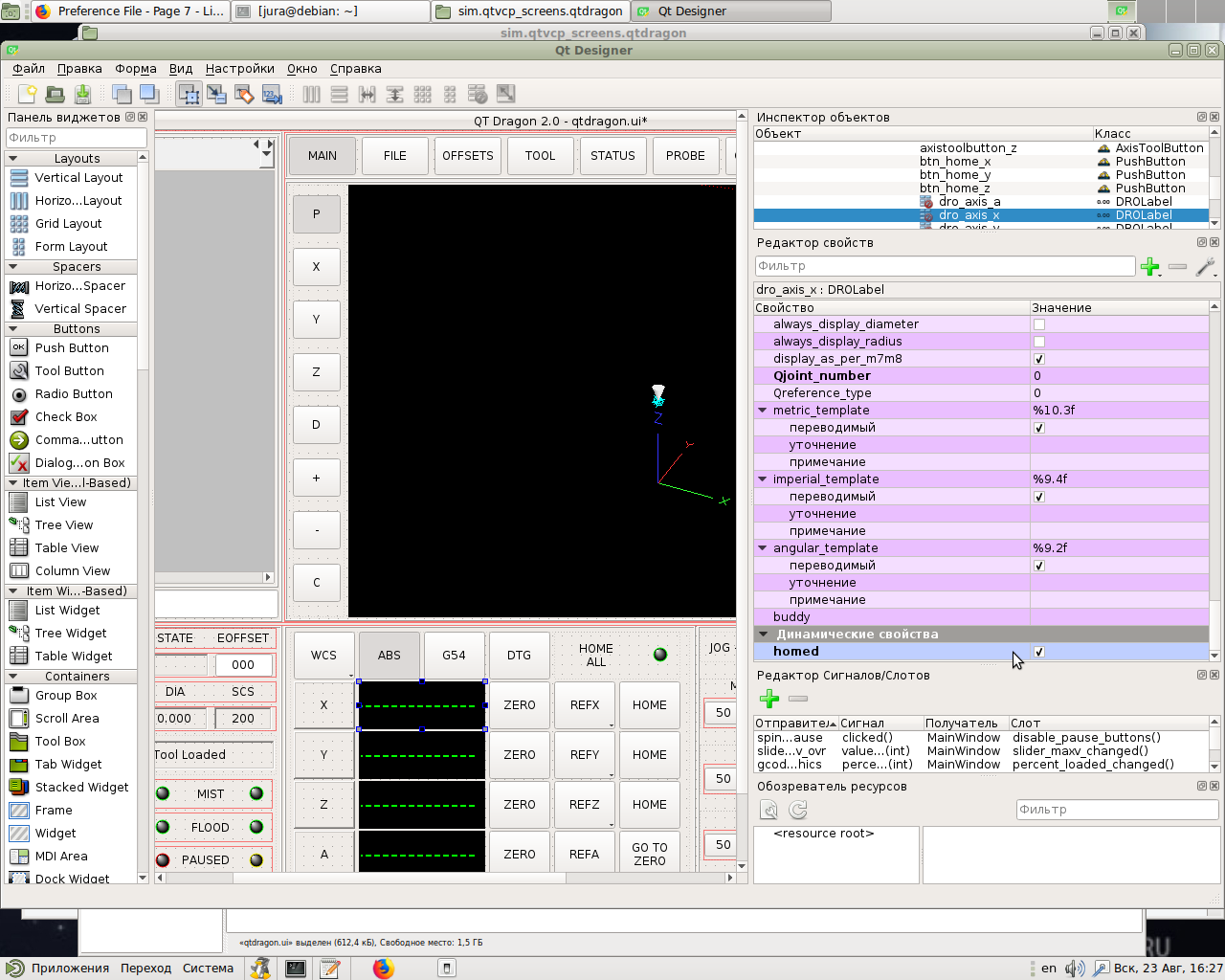
Task: Toggle переводимый checkbox under imperial_template
Action: point(1038,497)
